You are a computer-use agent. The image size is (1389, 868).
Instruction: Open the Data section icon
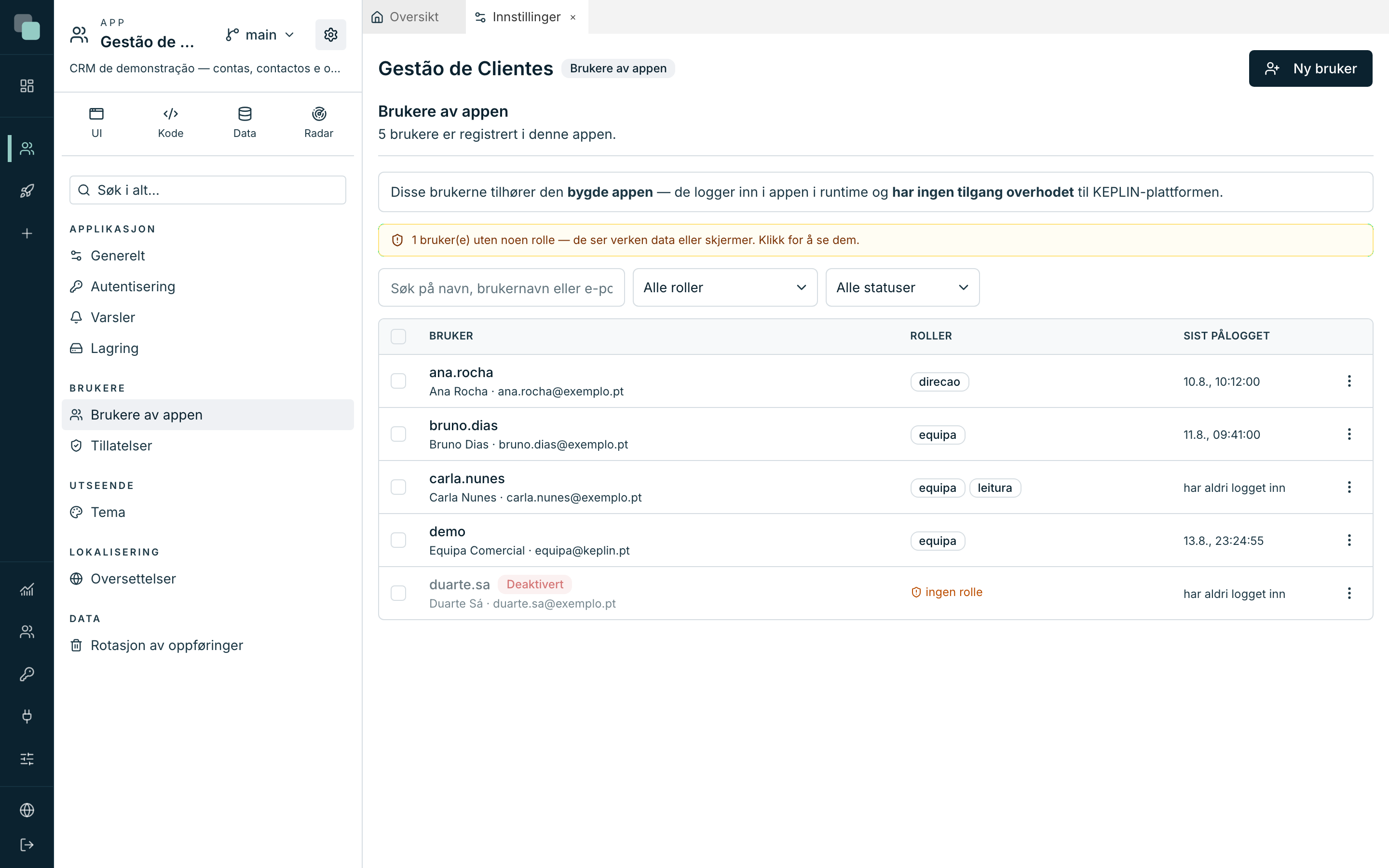tap(245, 114)
